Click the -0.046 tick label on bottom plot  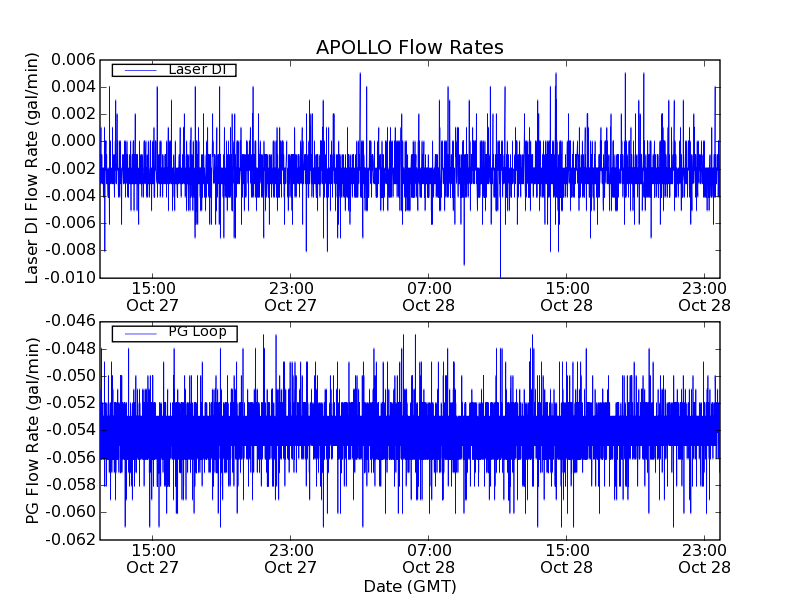(x=71, y=321)
